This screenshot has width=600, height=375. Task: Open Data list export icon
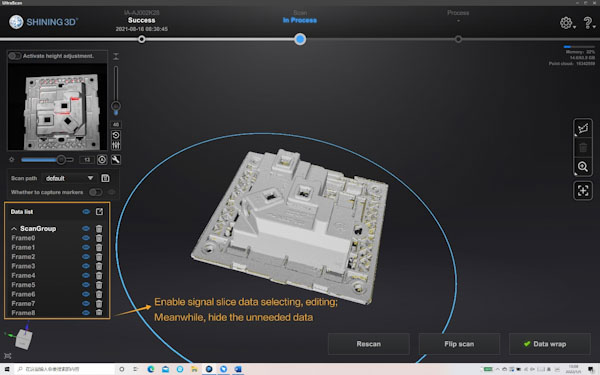pyautogui.click(x=99, y=212)
